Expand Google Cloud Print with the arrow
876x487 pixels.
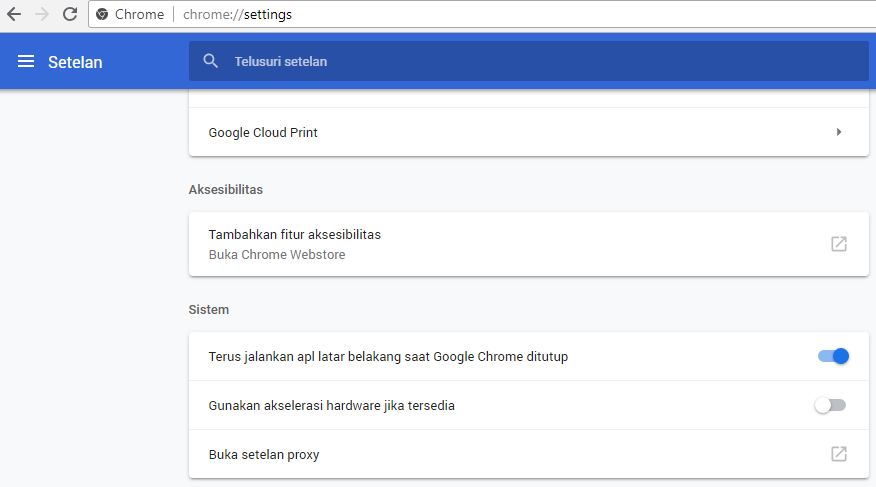(x=839, y=132)
